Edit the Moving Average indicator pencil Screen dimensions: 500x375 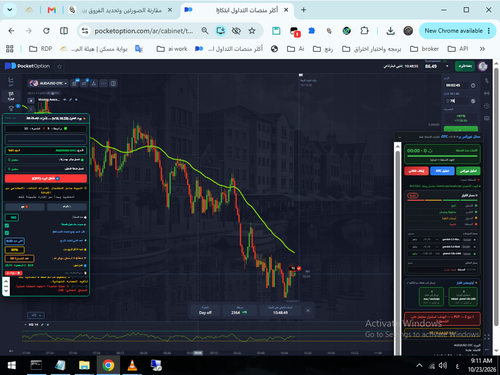(70, 100)
